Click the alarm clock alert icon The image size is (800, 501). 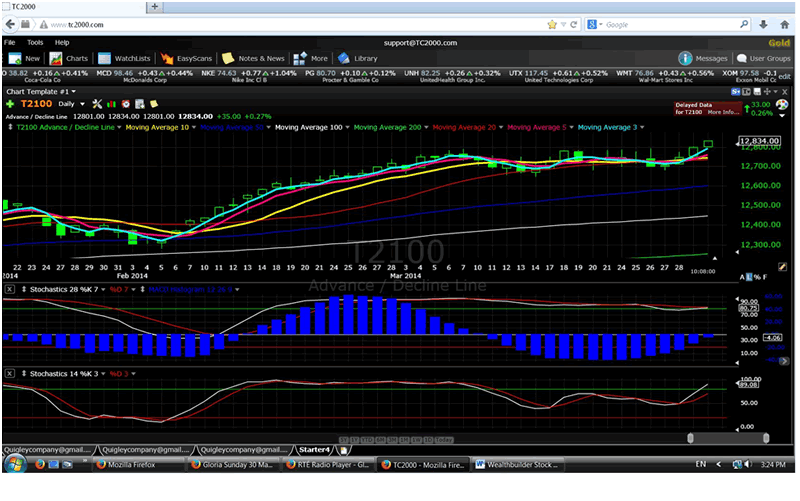click(128, 103)
